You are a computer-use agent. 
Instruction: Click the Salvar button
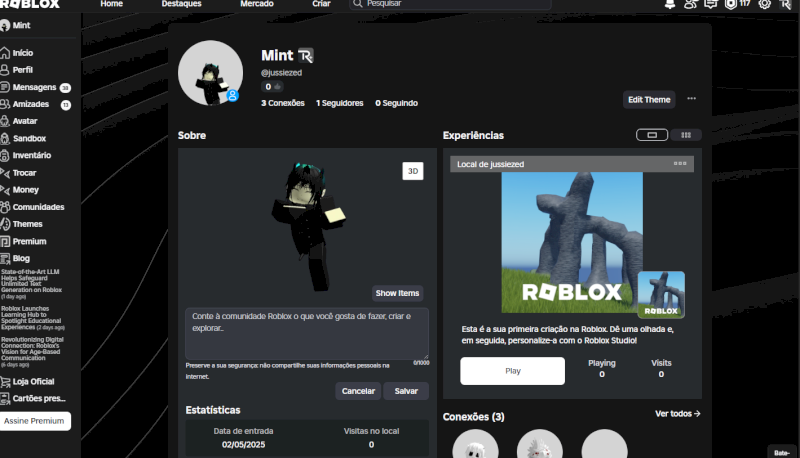(406, 391)
